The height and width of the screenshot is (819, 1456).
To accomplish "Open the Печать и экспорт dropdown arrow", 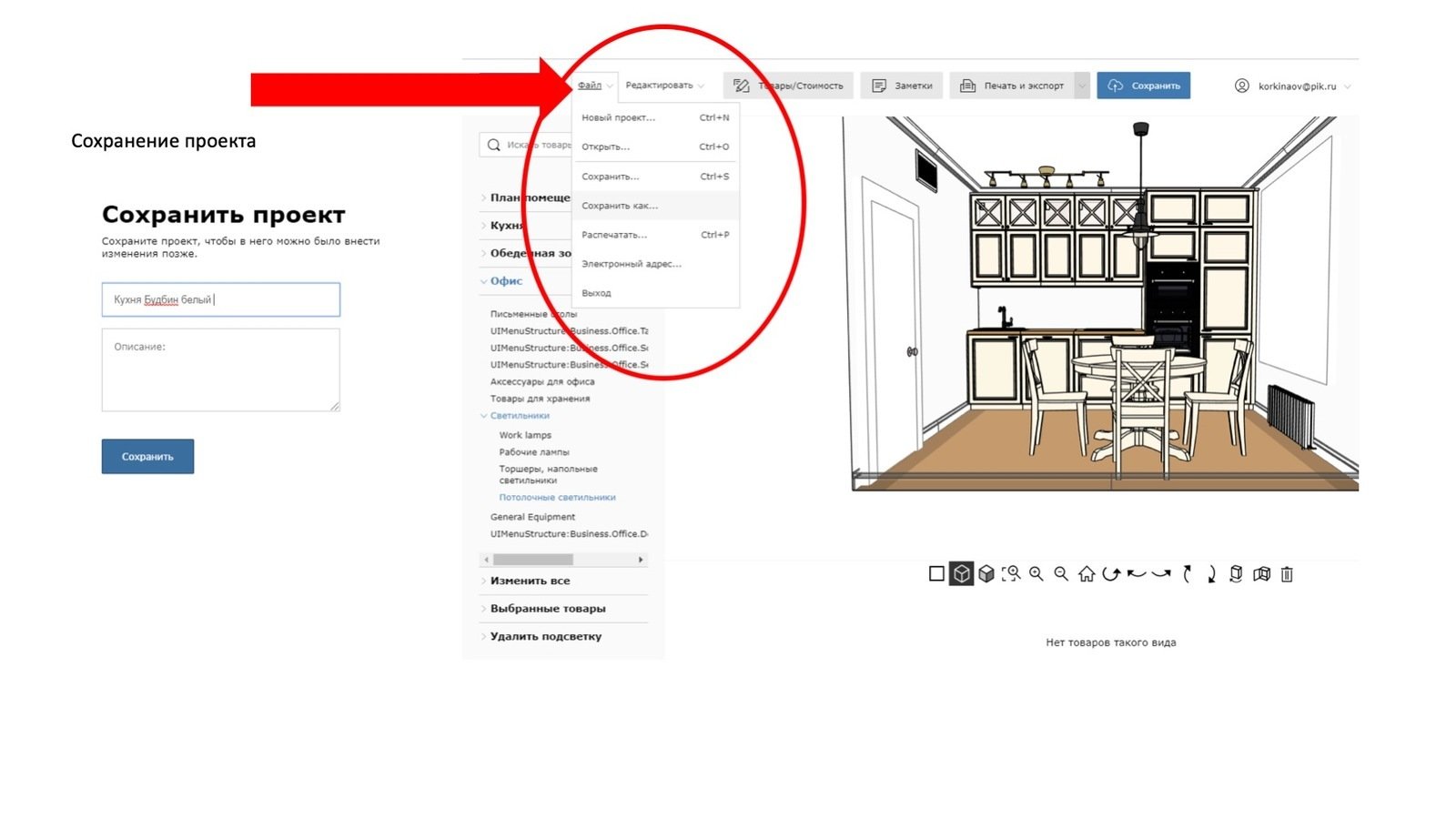I will point(1082,86).
